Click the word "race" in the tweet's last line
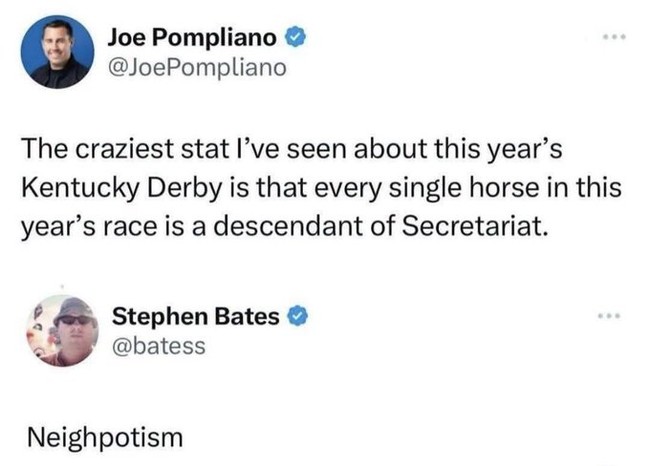The height and width of the screenshot is (466, 650). point(129,228)
